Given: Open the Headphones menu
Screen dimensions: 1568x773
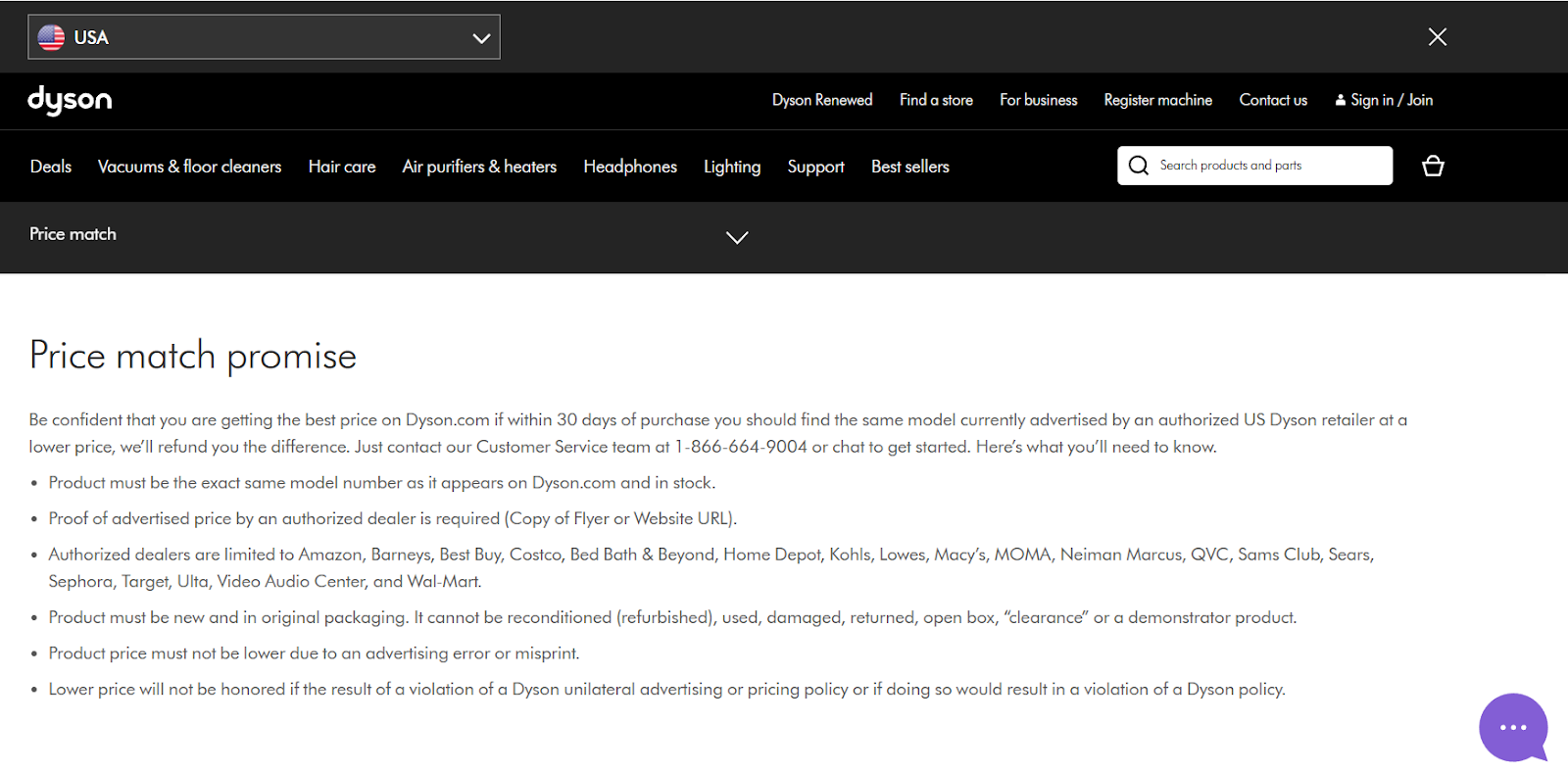Looking at the screenshot, I should [x=630, y=167].
